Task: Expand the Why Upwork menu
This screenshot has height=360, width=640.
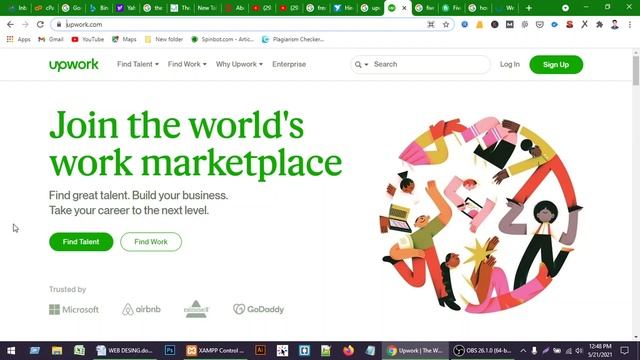Action: click(x=239, y=64)
